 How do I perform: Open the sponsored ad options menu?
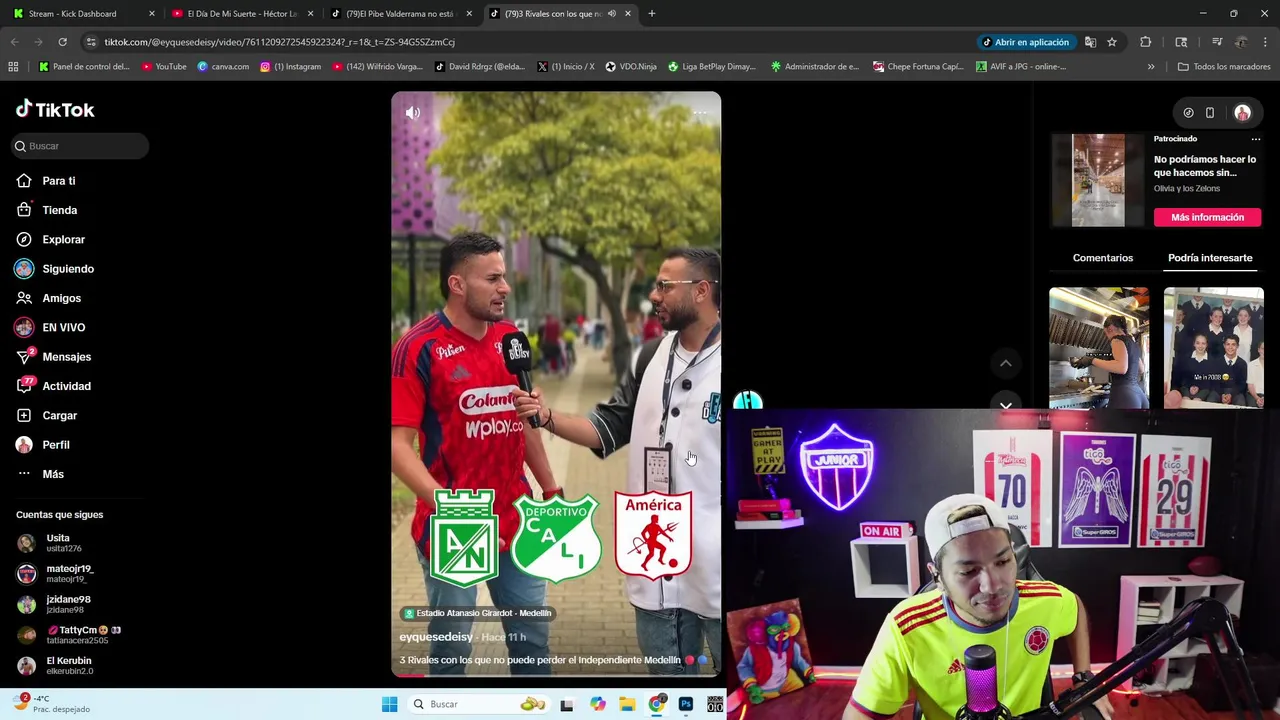click(x=1256, y=139)
